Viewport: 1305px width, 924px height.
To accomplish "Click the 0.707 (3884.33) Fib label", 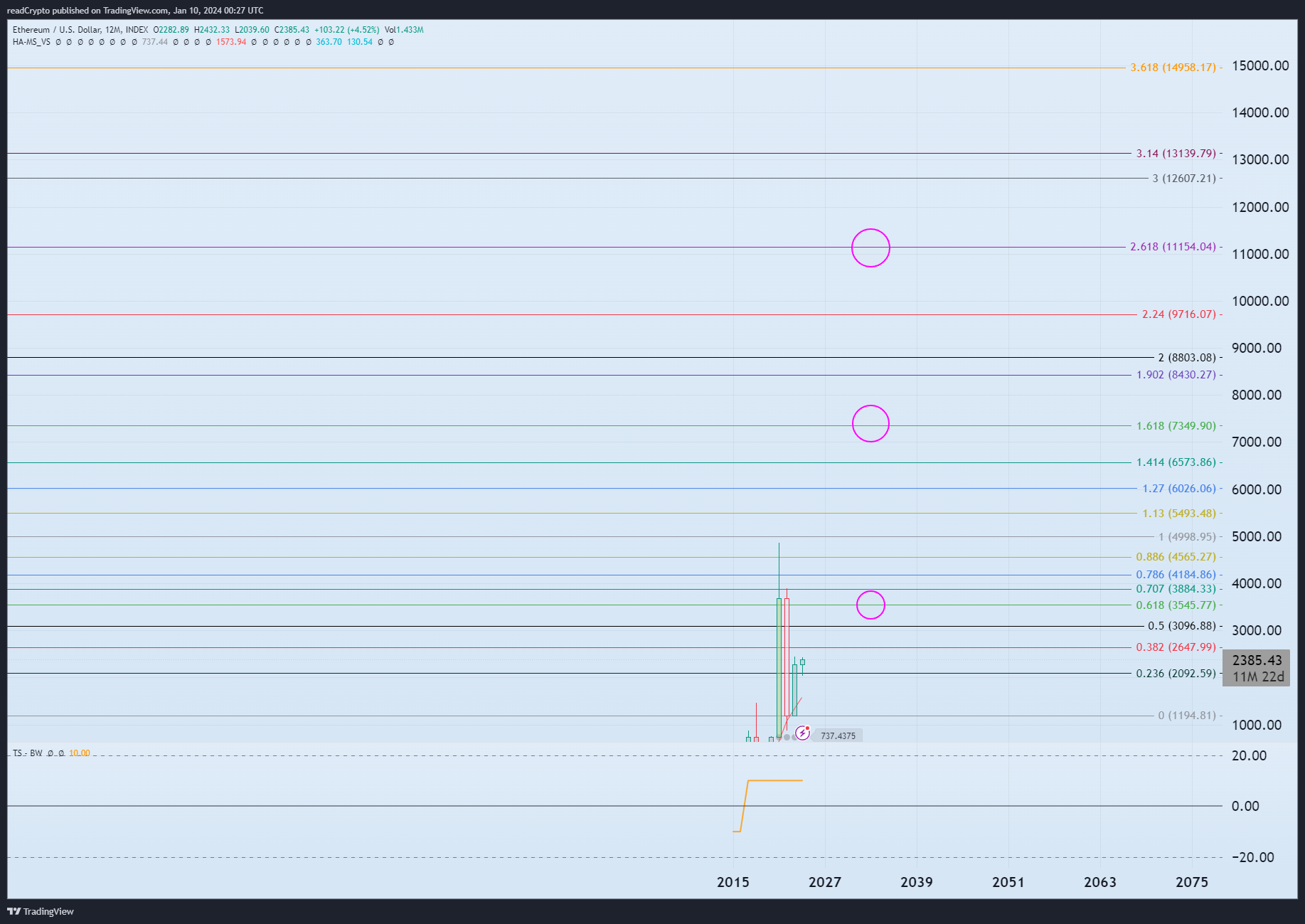I will tap(1176, 589).
